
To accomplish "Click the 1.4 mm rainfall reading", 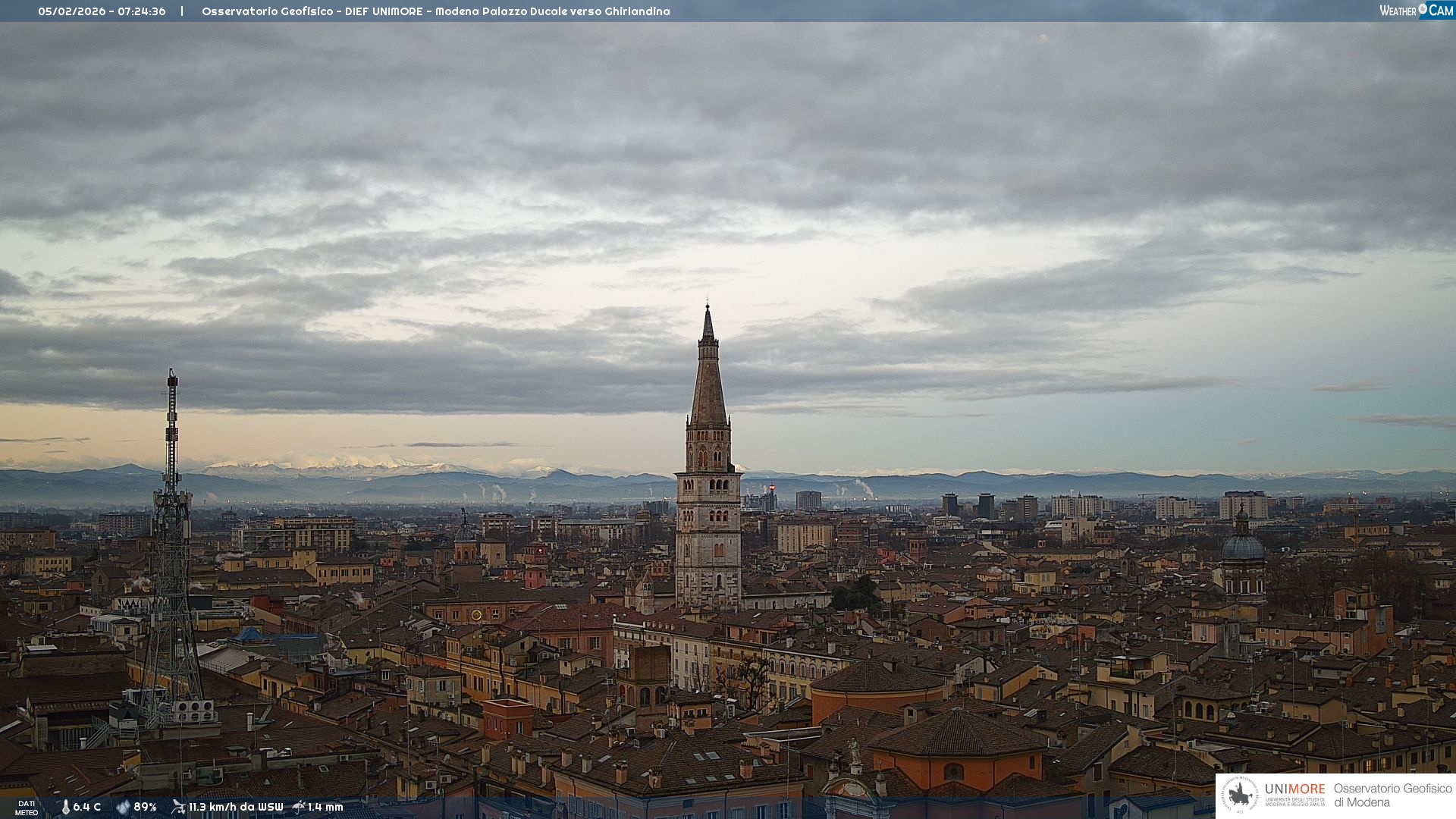I will (325, 807).
